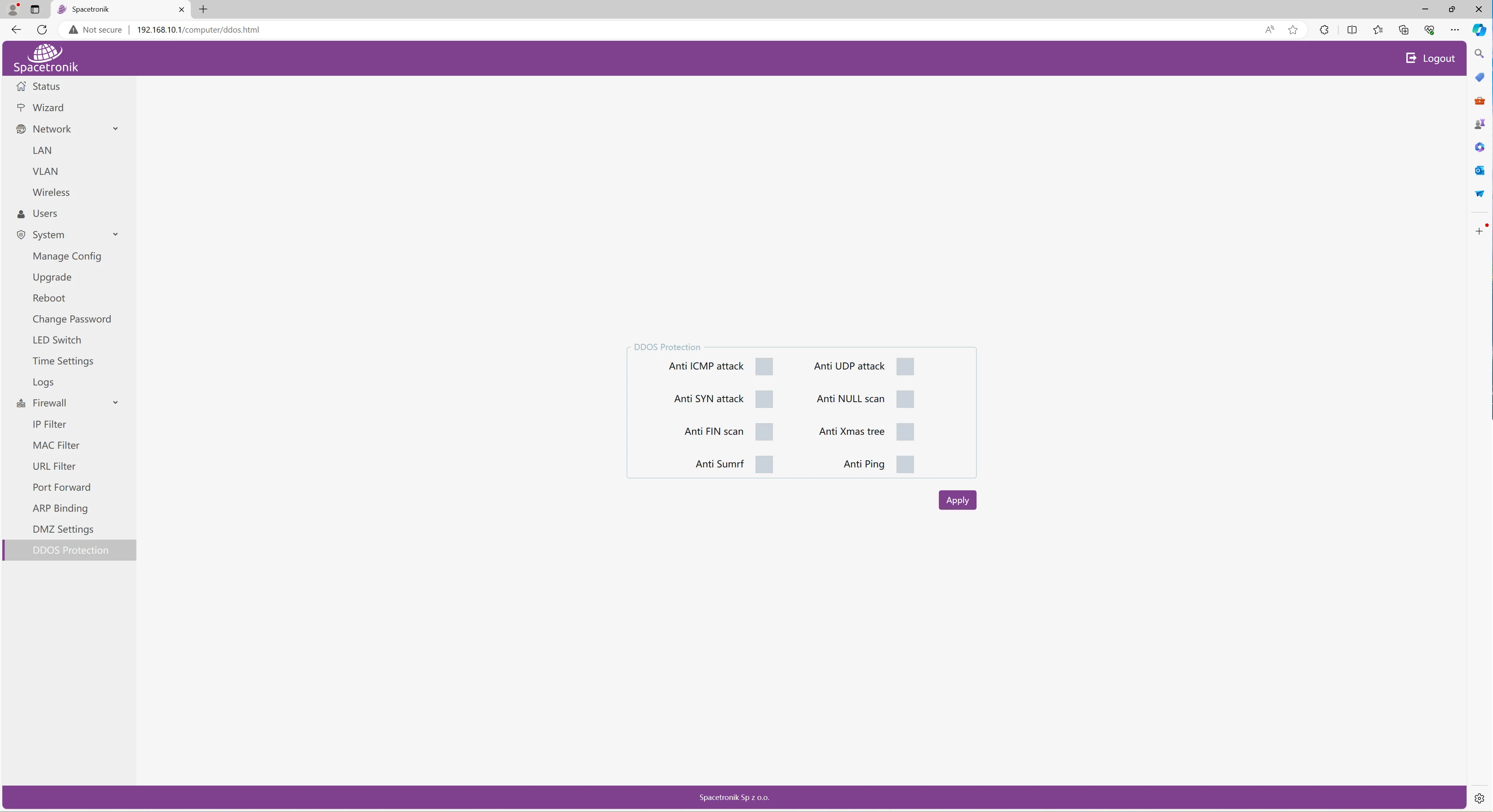Refresh the page using browser reload icon
This screenshot has width=1493, height=812.
pos(42,30)
